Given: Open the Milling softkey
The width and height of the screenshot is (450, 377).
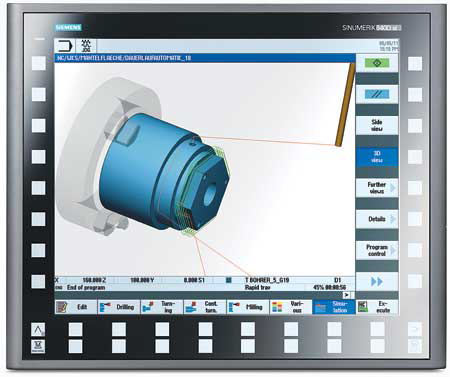Looking at the screenshot, I should tap(248, 307).
